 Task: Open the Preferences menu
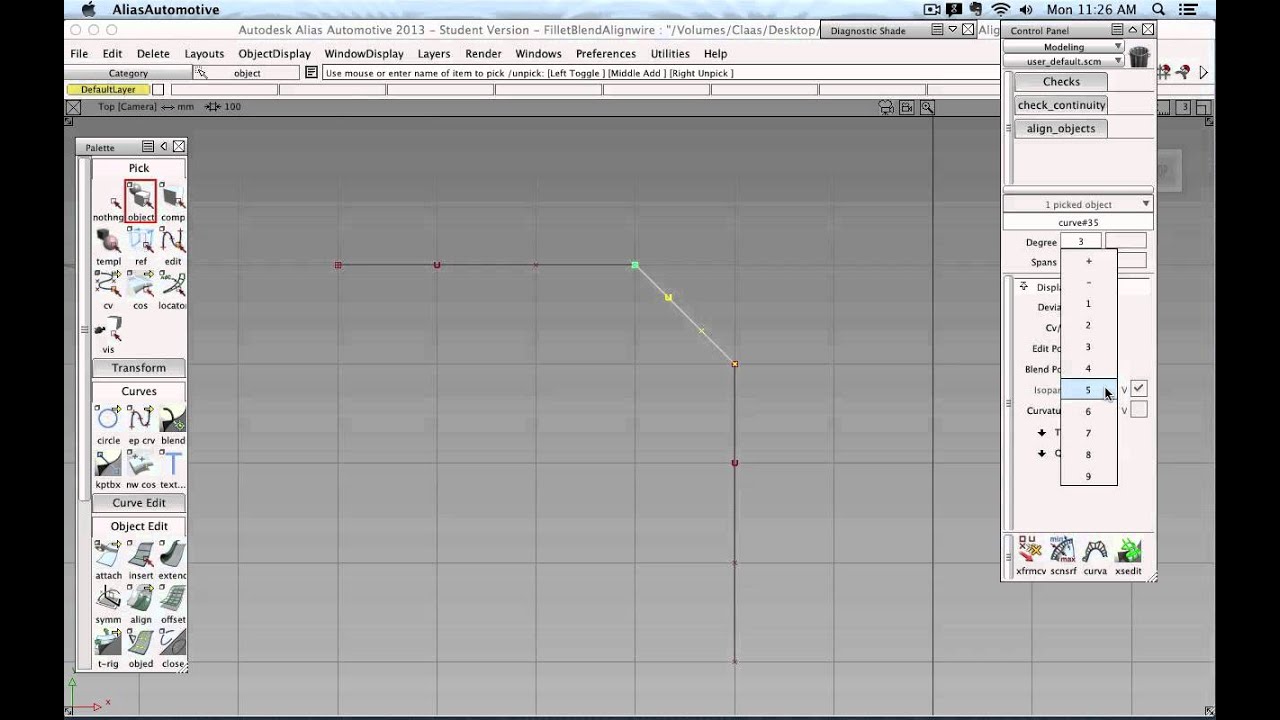(x=606, y=54)
